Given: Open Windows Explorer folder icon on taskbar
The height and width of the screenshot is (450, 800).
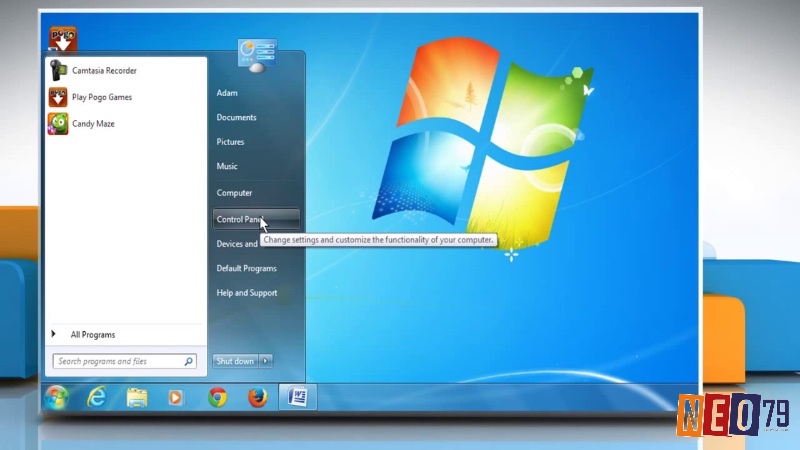Looking at the screenshot, I should pyautogui.click(x=136, y=397).
